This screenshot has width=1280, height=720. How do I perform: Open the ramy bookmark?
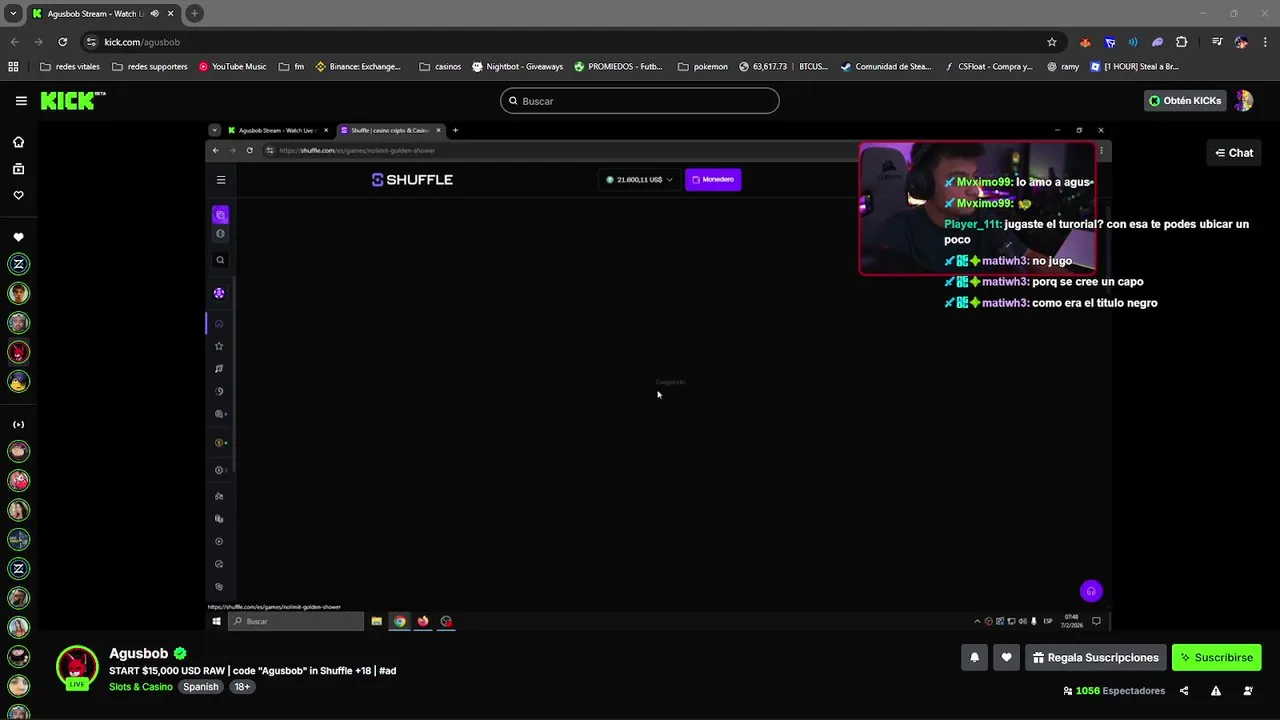1063,67
